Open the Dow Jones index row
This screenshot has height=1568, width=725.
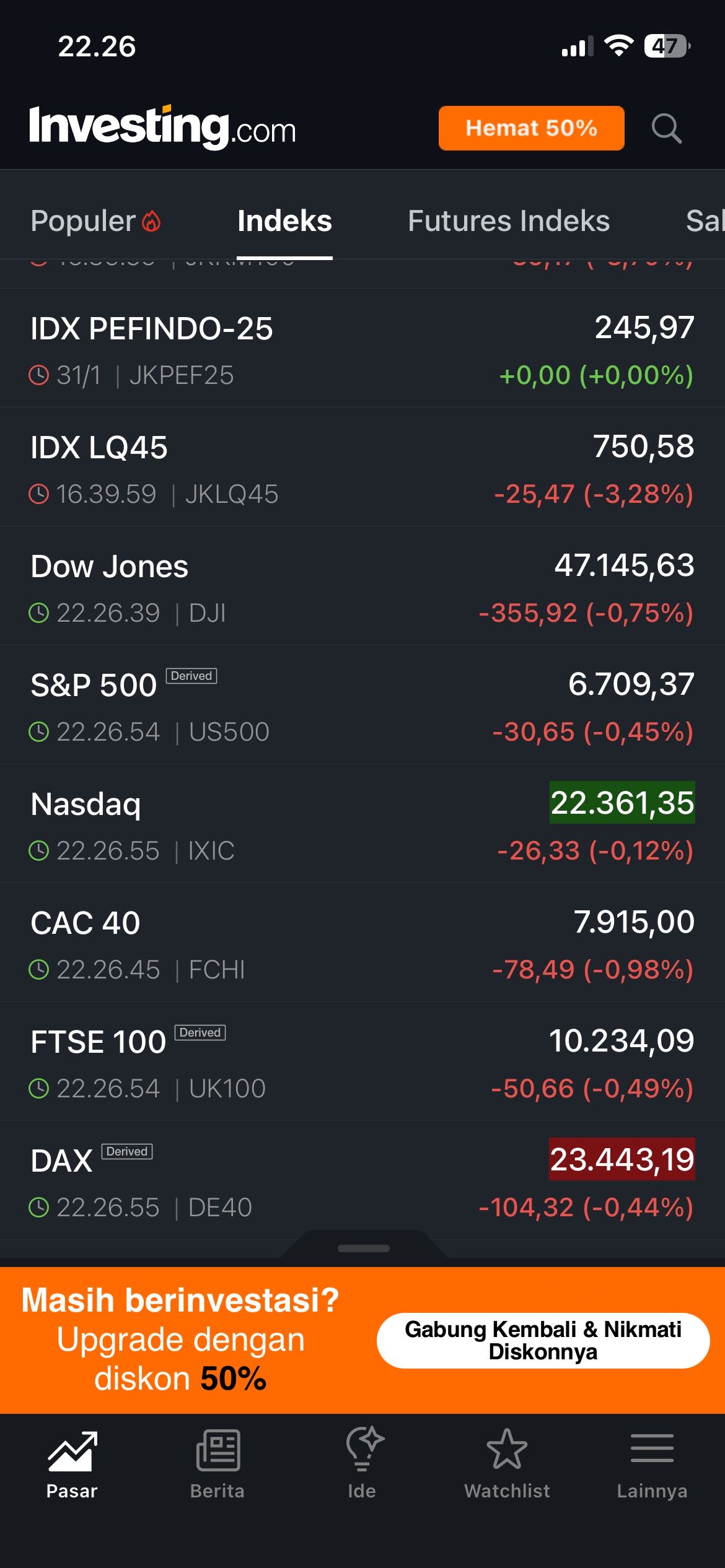[x=362, y=586]
